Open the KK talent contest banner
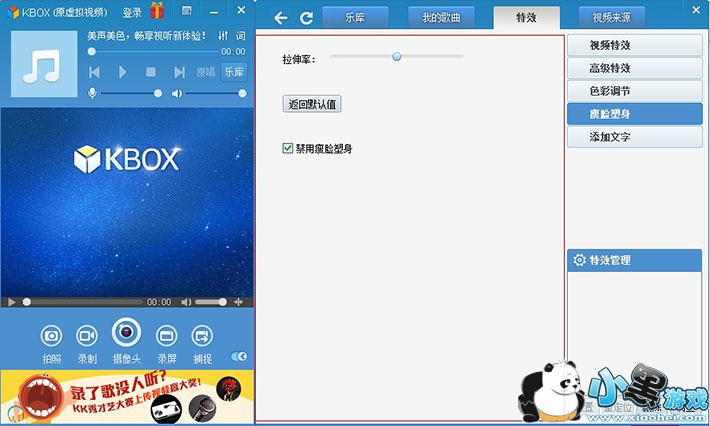Viewport: 710px width, 426px height. click(x=127, y=397)
